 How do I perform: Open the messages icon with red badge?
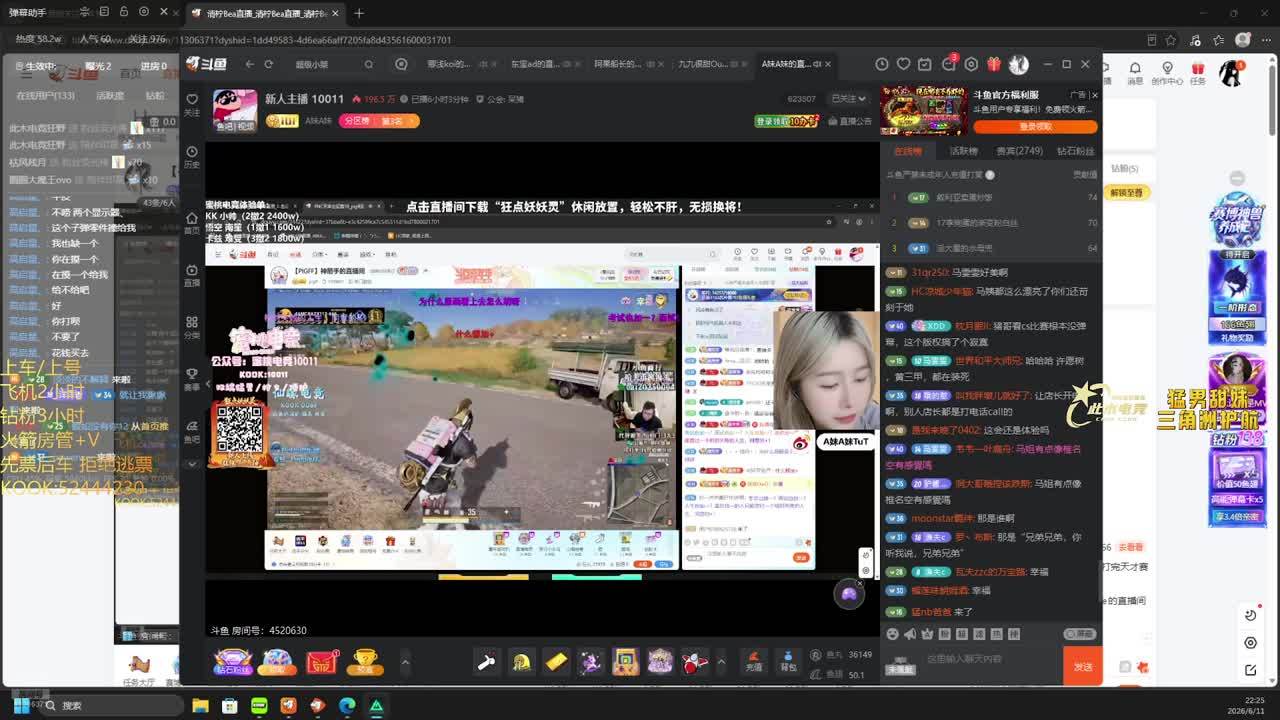pos(949,63)
